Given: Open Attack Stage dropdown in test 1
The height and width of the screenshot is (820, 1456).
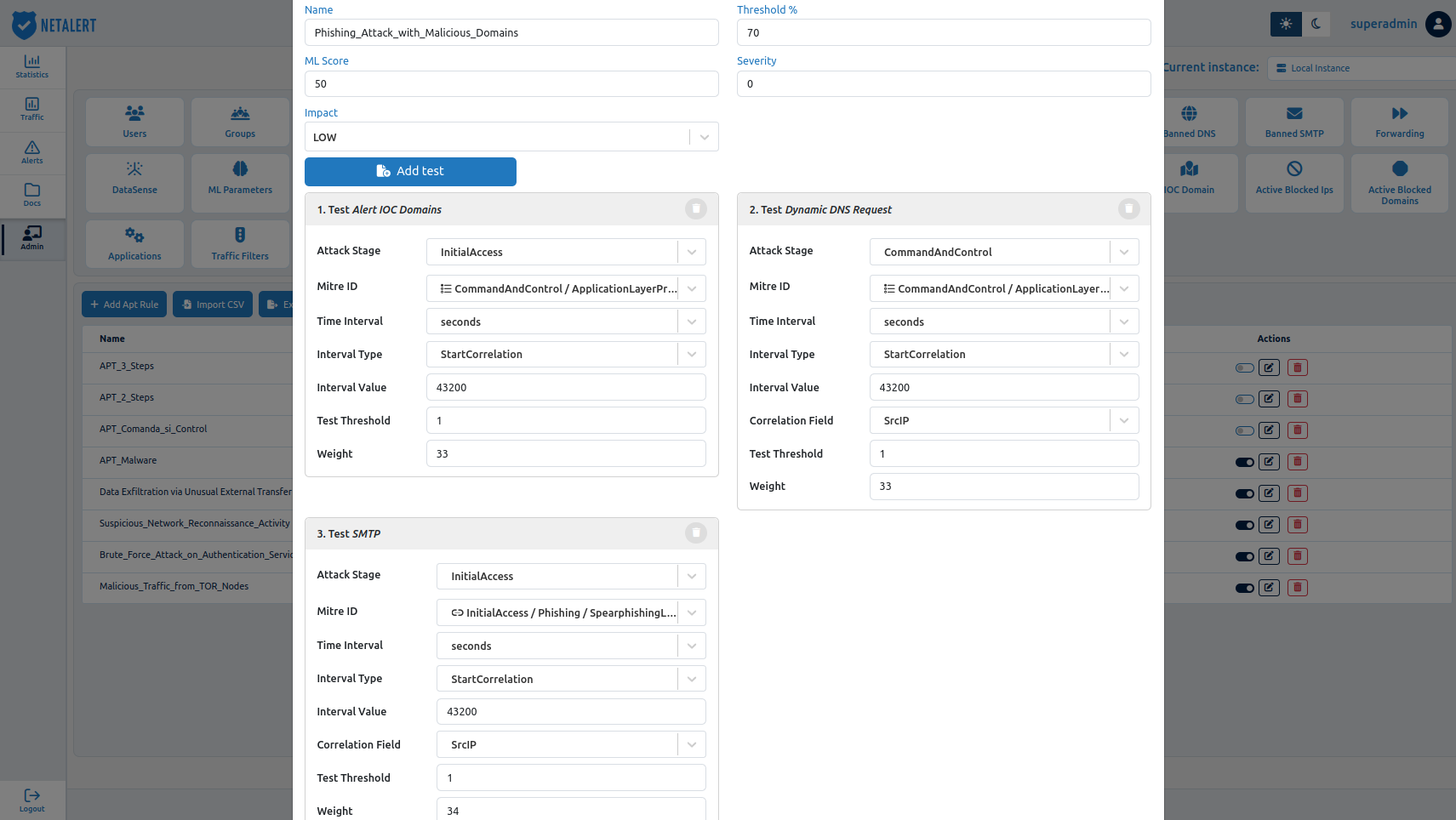Looking at the screenshot, I should [x=566, y=252].
